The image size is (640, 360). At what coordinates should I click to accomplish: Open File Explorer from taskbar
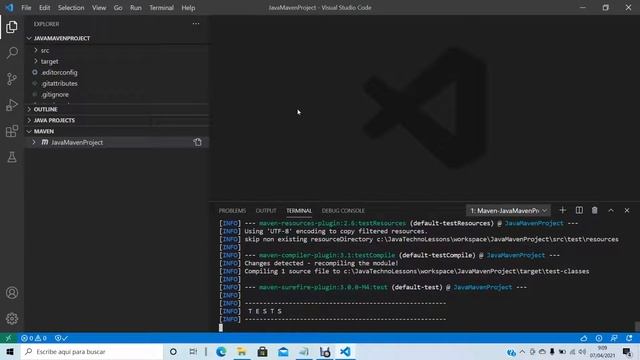click(x=242, y=351)
